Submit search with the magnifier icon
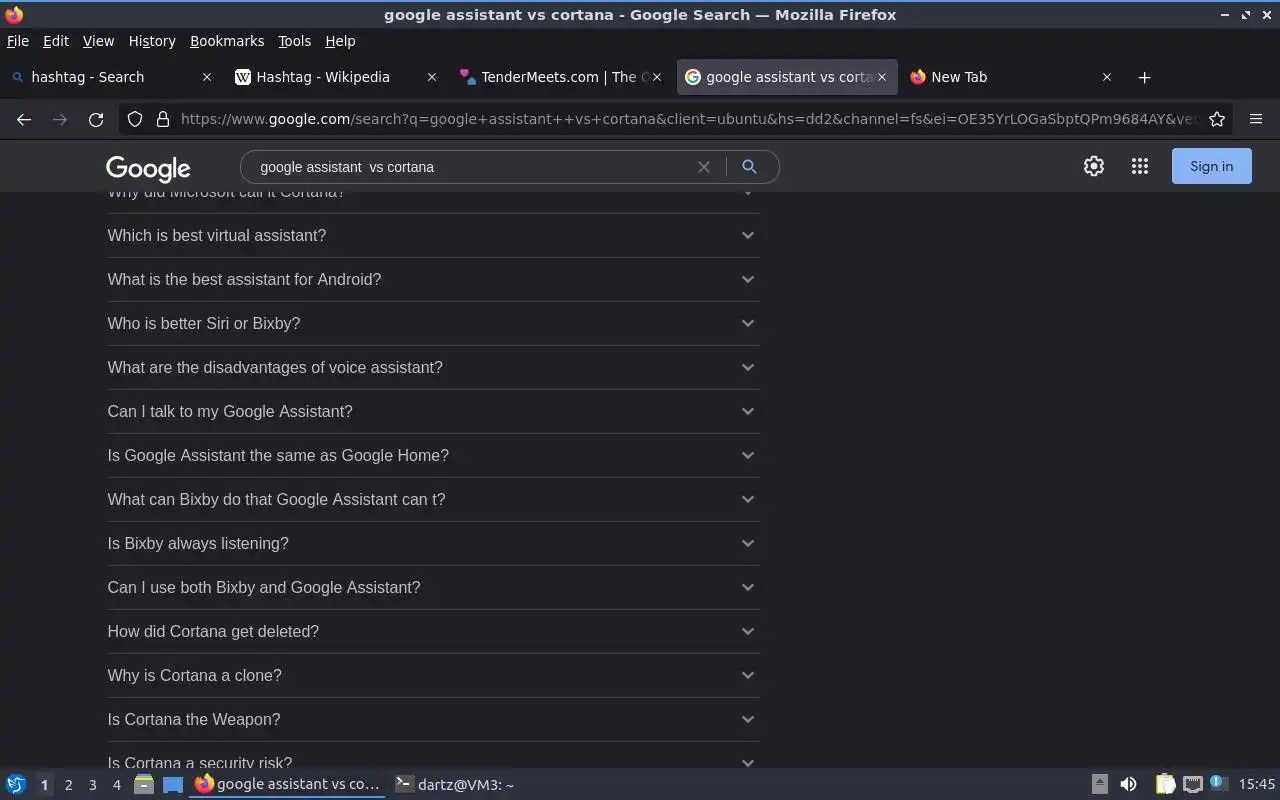1280x800 pixels. tap(749, 167)
